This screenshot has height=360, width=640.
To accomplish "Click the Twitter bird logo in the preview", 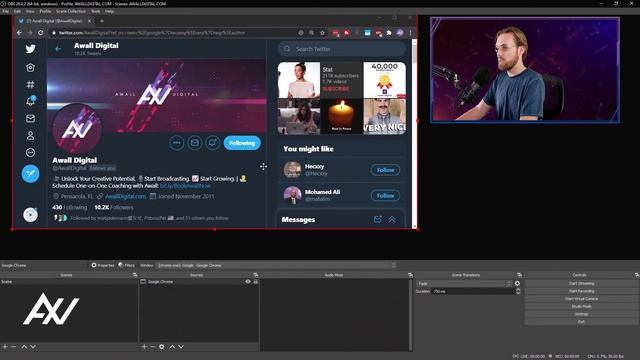I will click(30, 49).
